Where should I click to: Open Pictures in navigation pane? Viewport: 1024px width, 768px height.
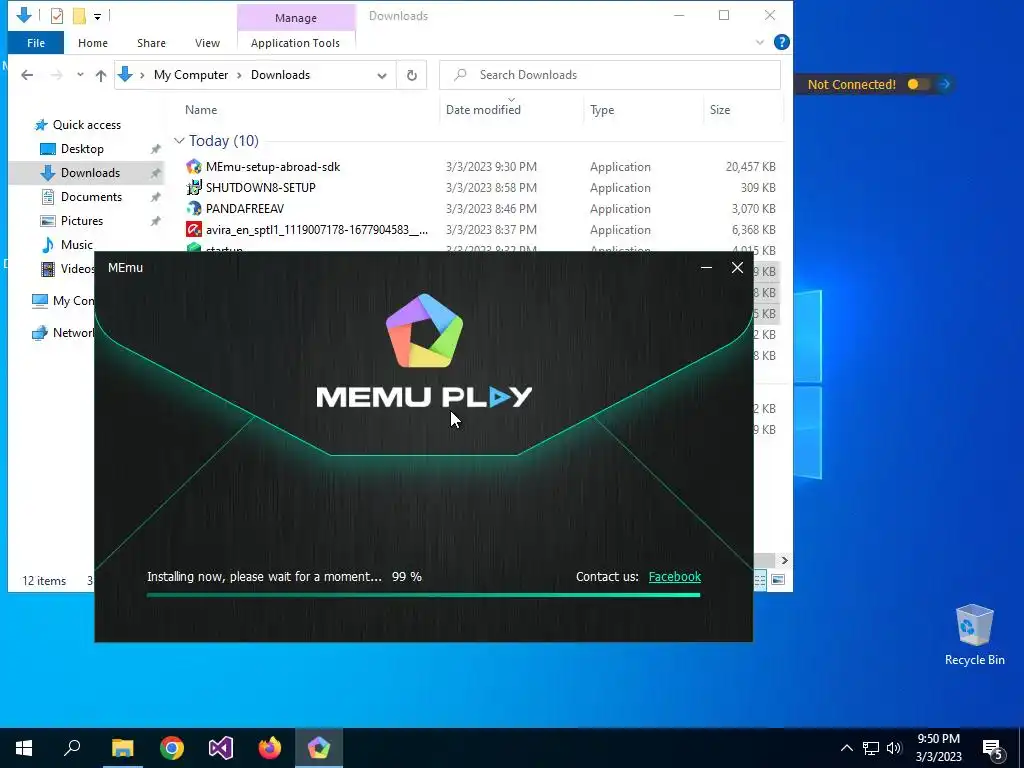coord(82,221)
